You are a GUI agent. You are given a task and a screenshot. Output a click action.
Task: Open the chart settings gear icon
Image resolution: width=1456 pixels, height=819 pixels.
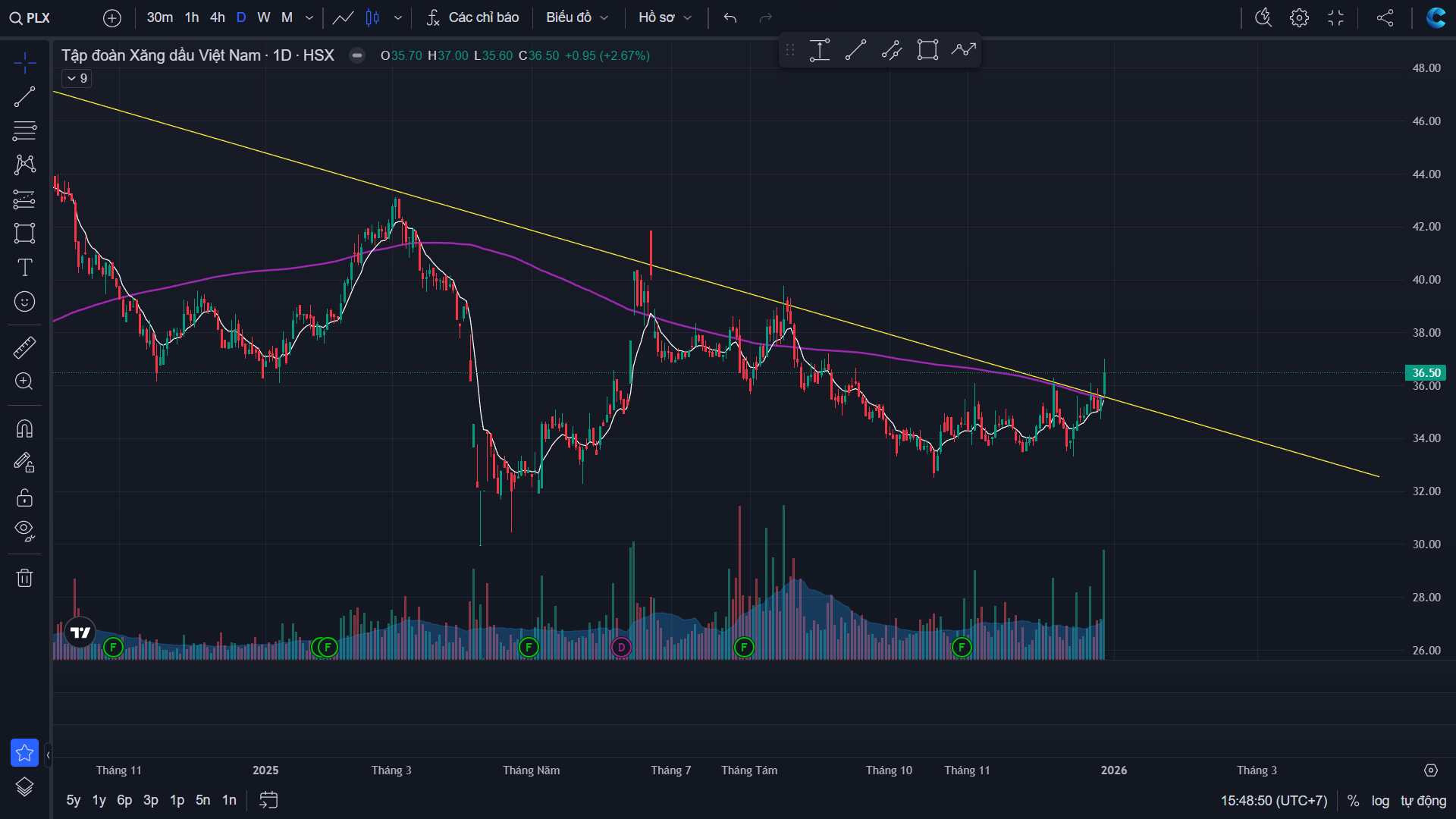(x=1299, y=17)
